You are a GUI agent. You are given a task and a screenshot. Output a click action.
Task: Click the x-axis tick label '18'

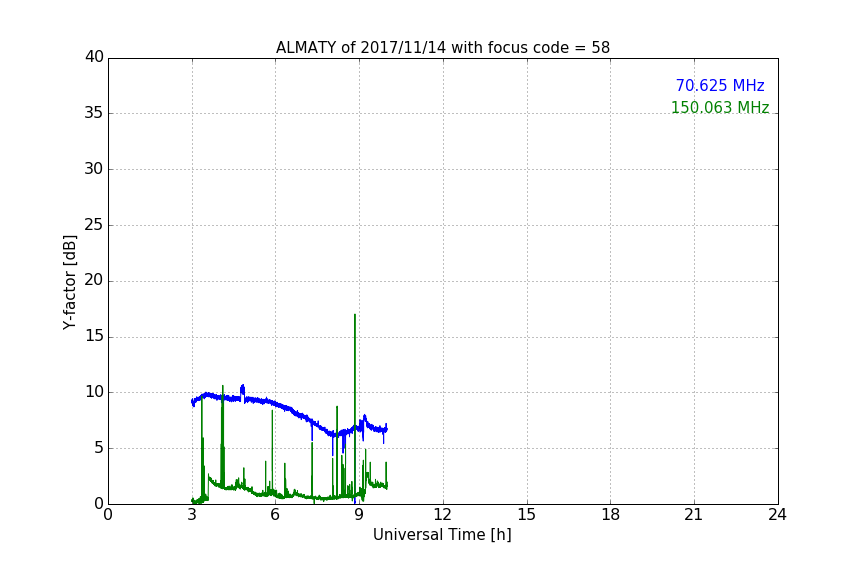(x=611, y=515)
